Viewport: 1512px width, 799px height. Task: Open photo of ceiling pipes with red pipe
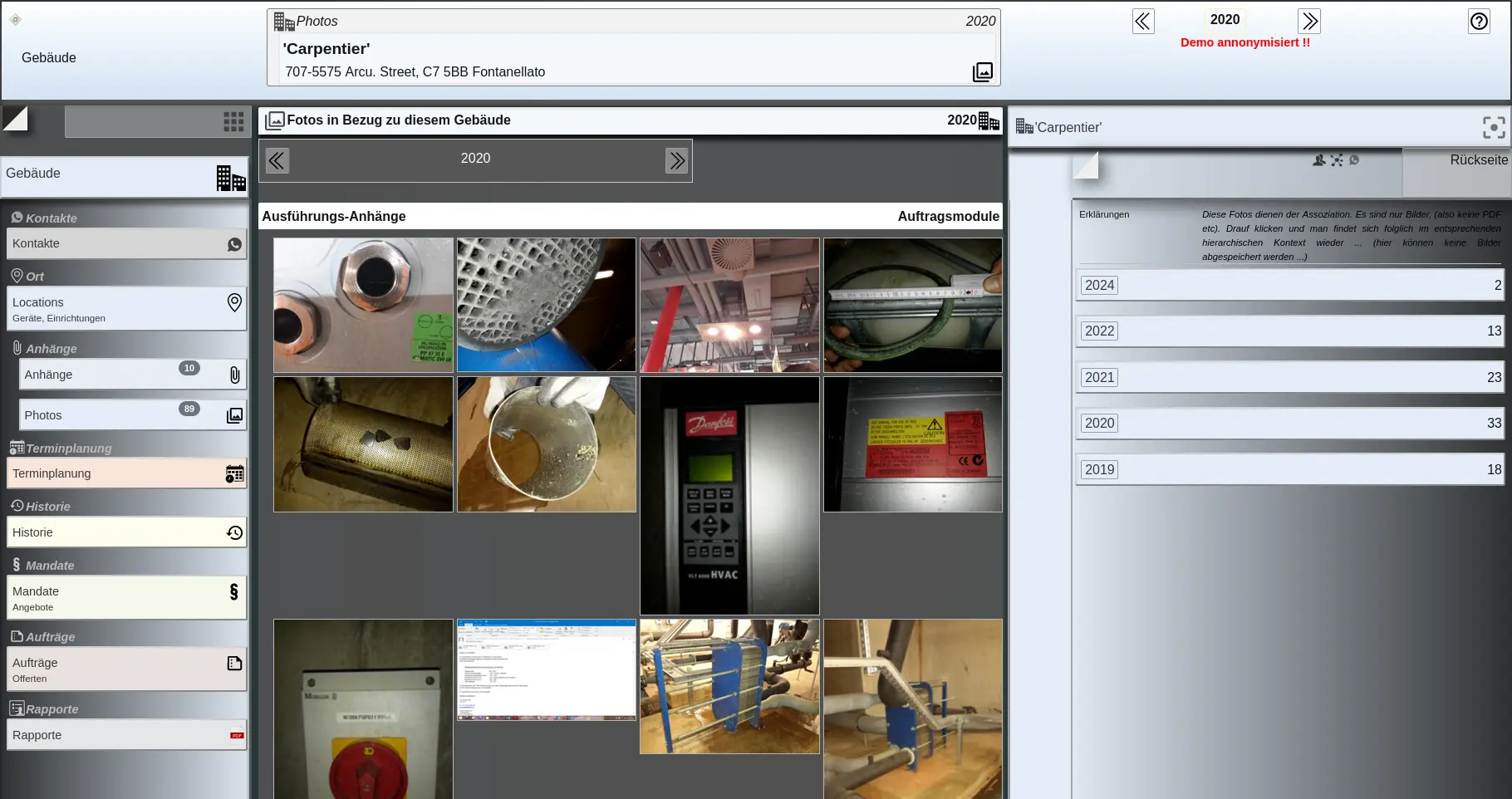pos(729,305)
